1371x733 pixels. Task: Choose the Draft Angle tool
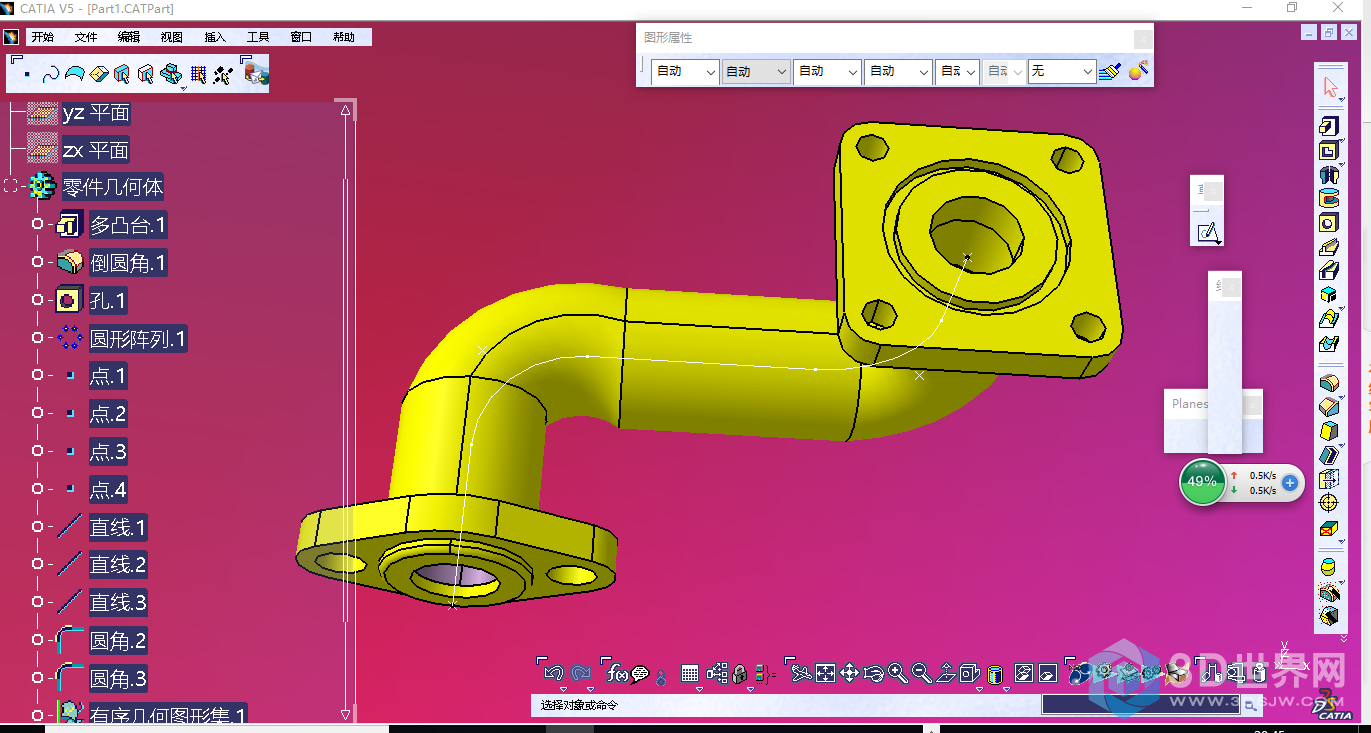point(1328,430)
